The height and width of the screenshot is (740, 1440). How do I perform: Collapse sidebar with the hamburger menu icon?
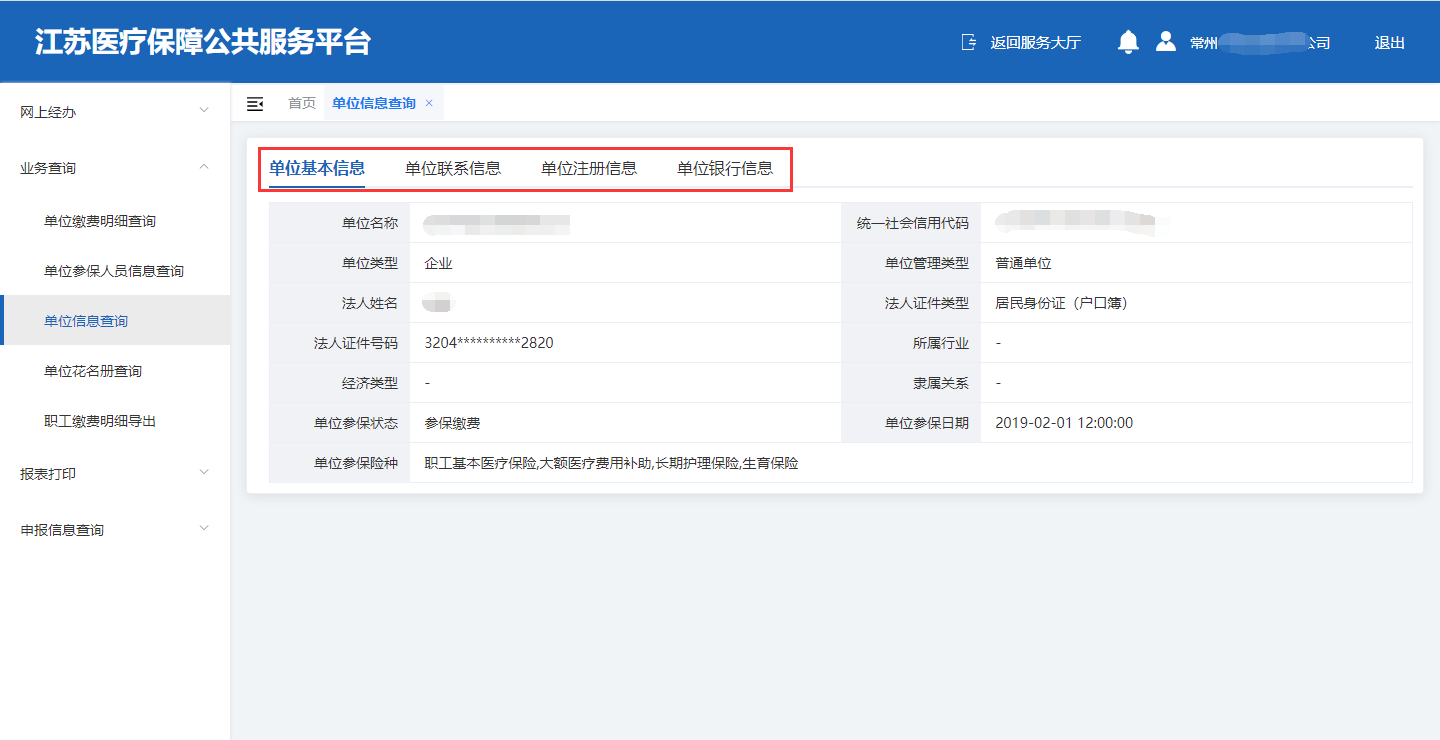[255, 104]
